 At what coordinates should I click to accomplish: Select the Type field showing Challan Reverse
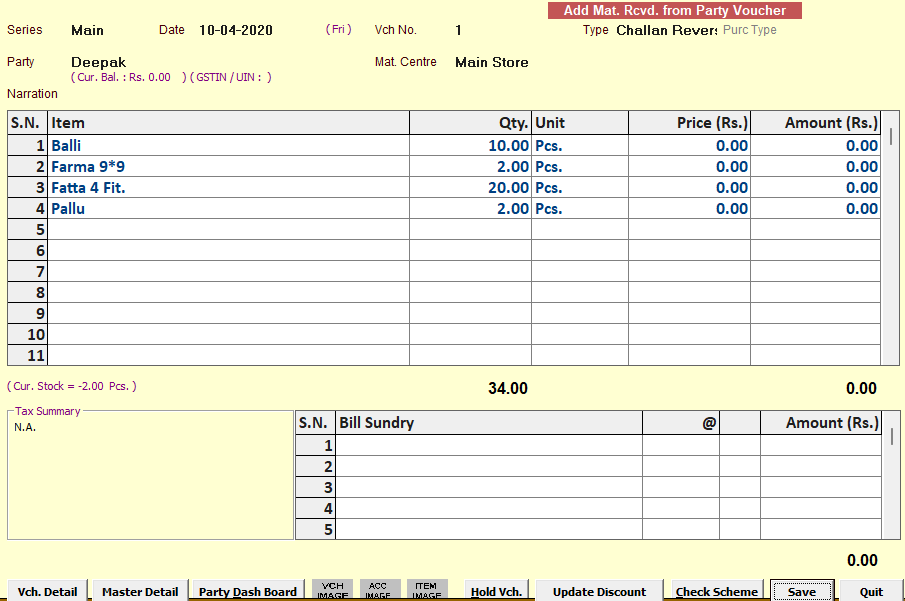(x=666, y=30)
